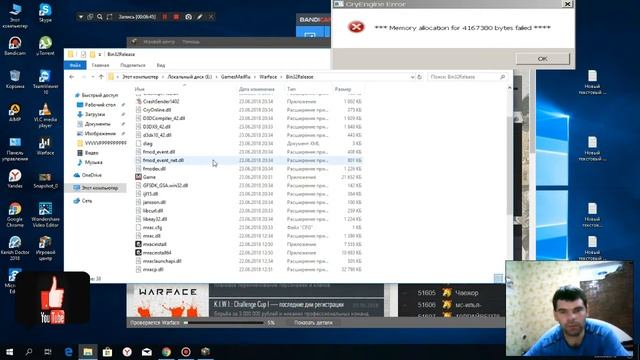The height and width of the screenshot is (360, 640).
Task: Select the Game application file
Action: (149, 177)
